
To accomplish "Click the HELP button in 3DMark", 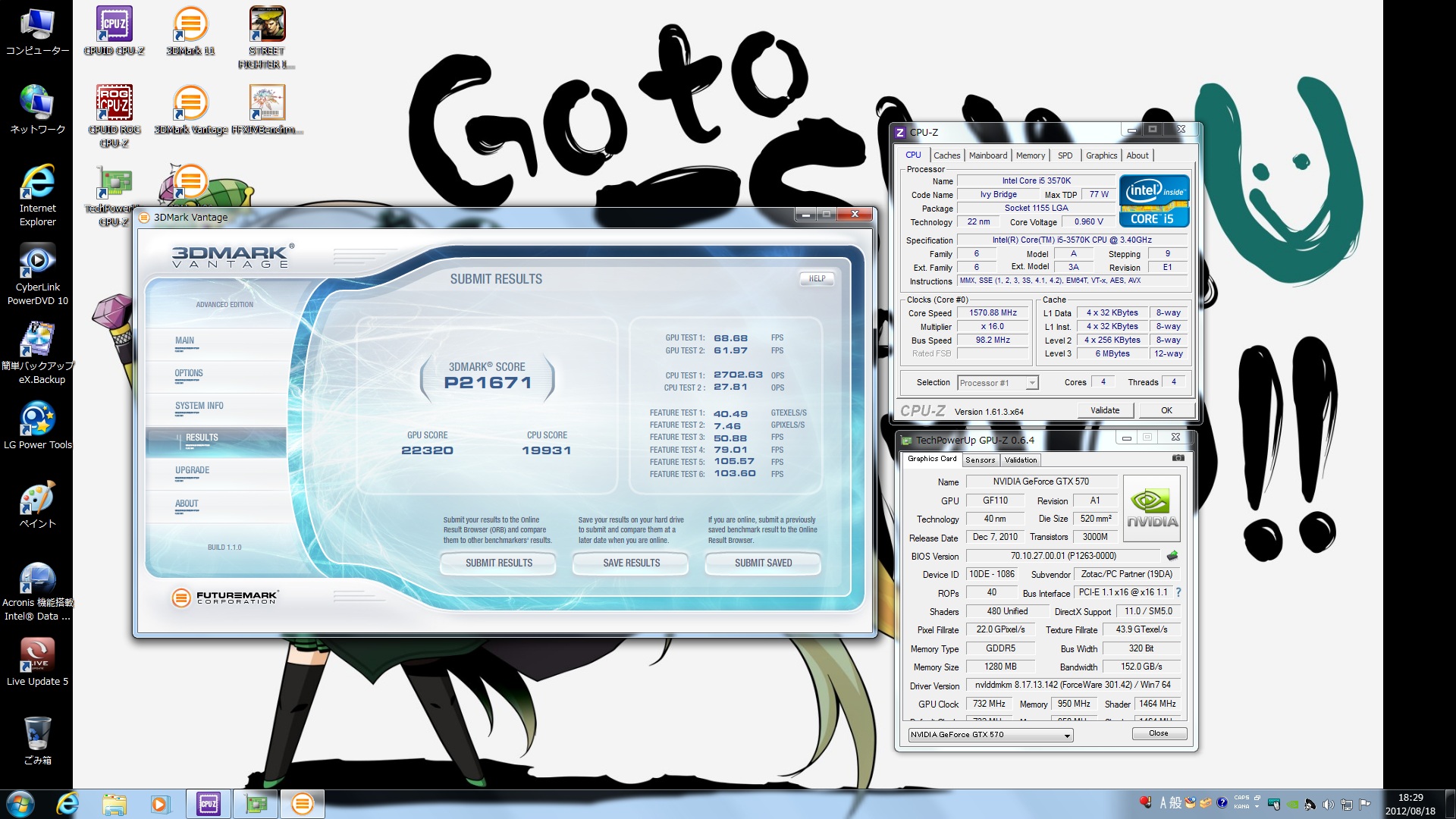I will coord(817,278).
